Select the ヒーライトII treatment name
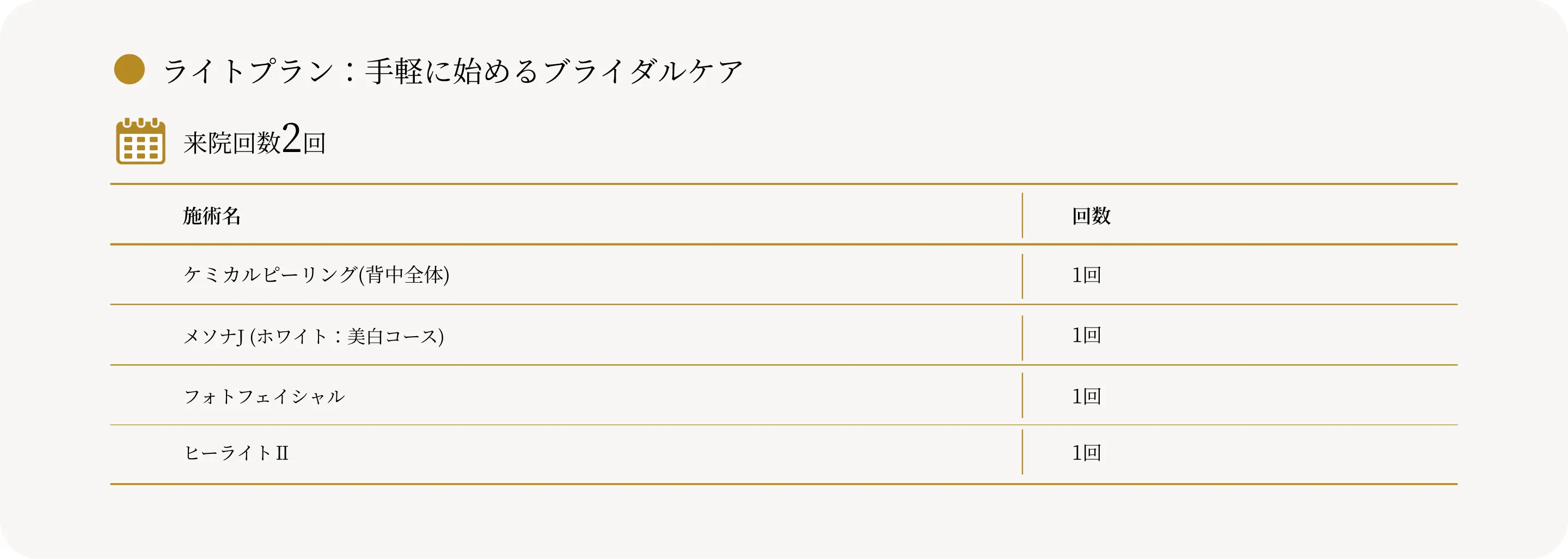1568x559 pixels. [x=236, y=453]
